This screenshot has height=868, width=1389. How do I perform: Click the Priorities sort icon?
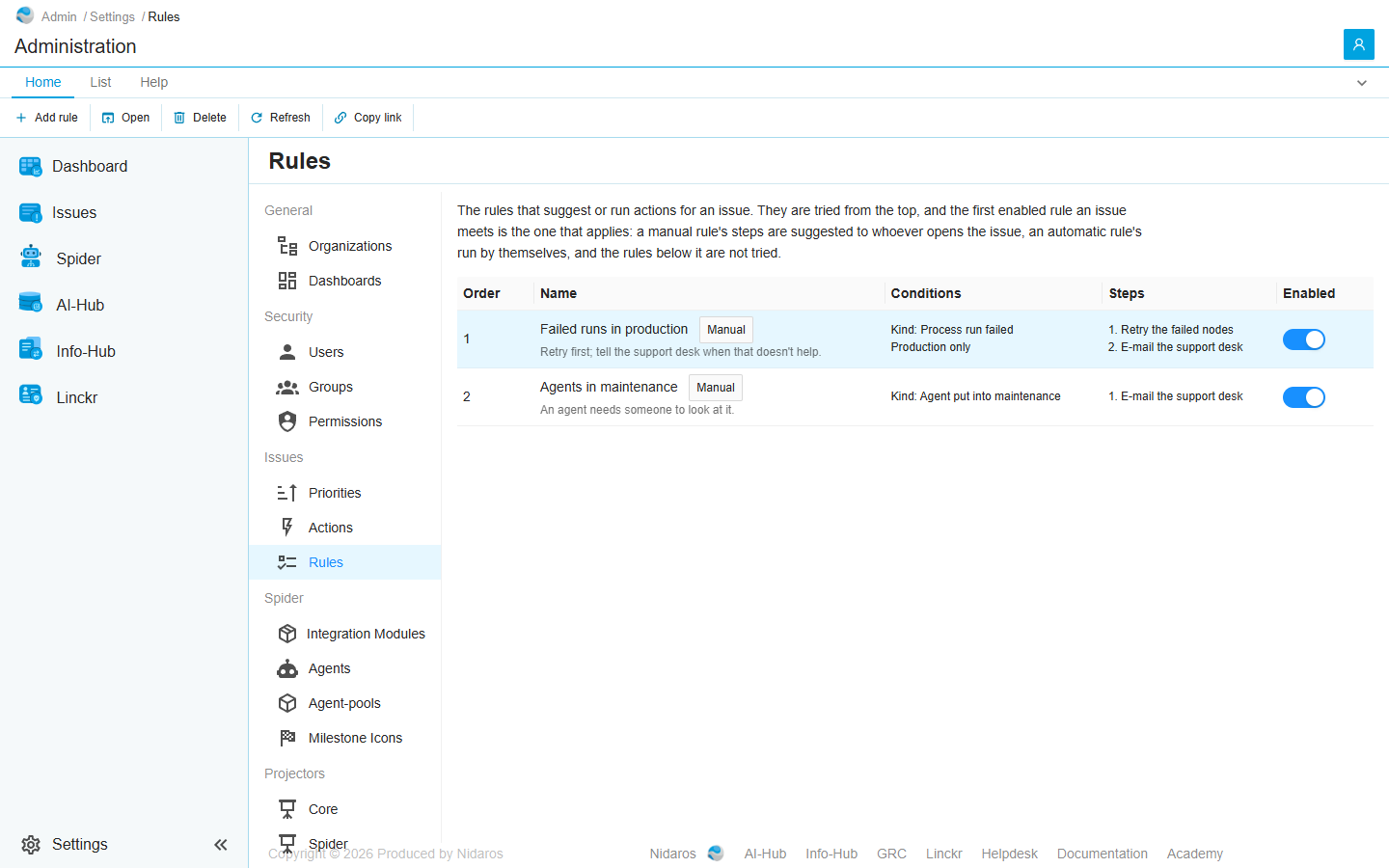(287, 493)
